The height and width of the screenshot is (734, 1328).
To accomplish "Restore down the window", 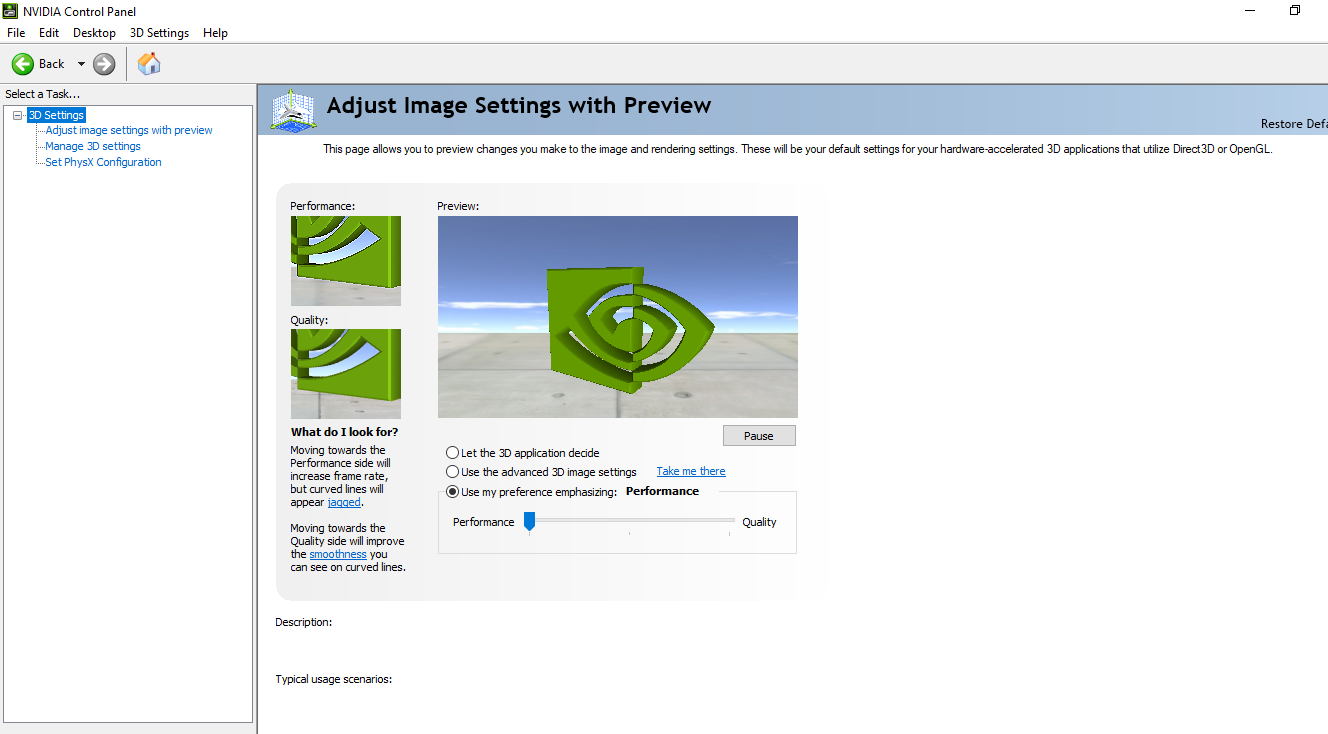I will (x=1295, y=10).
